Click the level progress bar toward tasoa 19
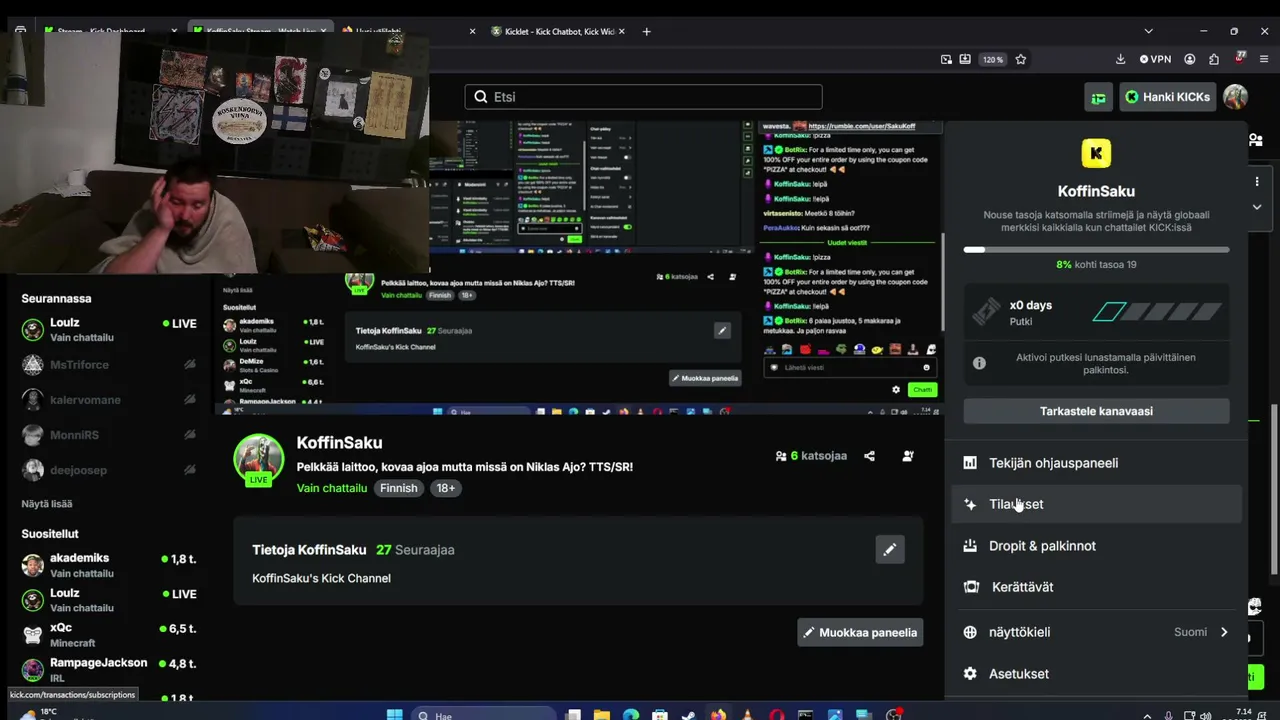Image resolution: width=1280 pixels, height=720 pixels. click(1096, 250)
